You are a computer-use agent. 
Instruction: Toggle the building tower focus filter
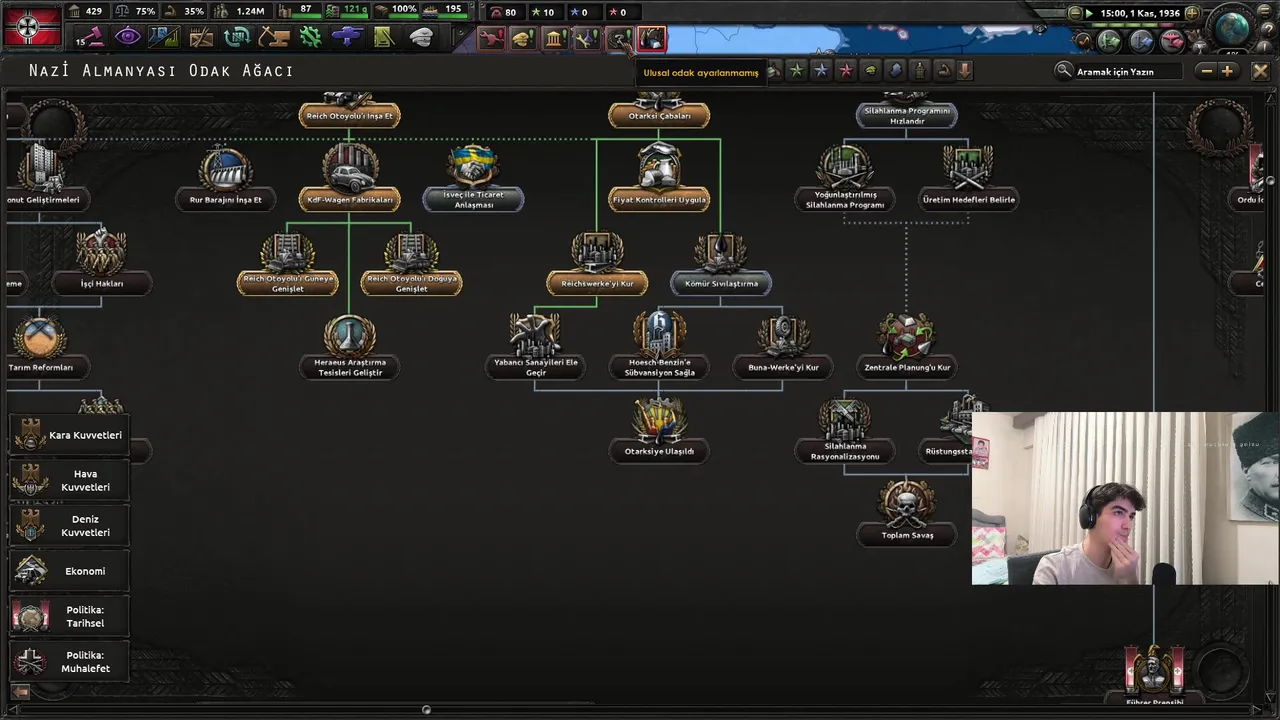919,70
